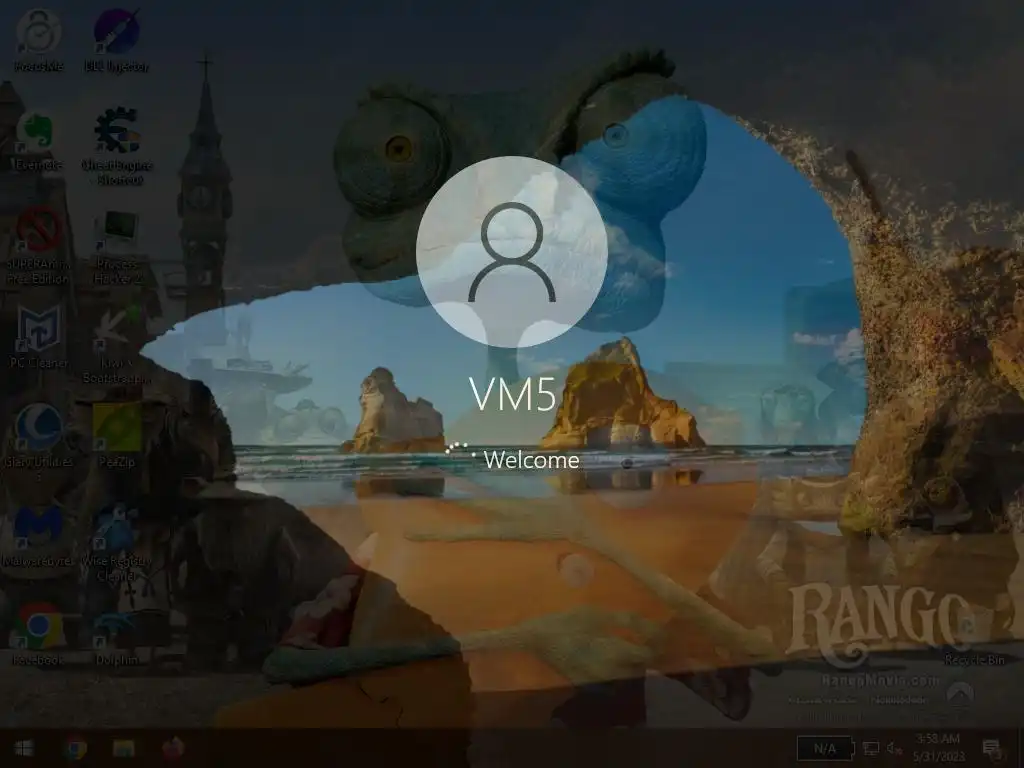This screenshot has width=1024, height=768.
Task: Open the Recycle Bin icon
Action: coord(974,637)
